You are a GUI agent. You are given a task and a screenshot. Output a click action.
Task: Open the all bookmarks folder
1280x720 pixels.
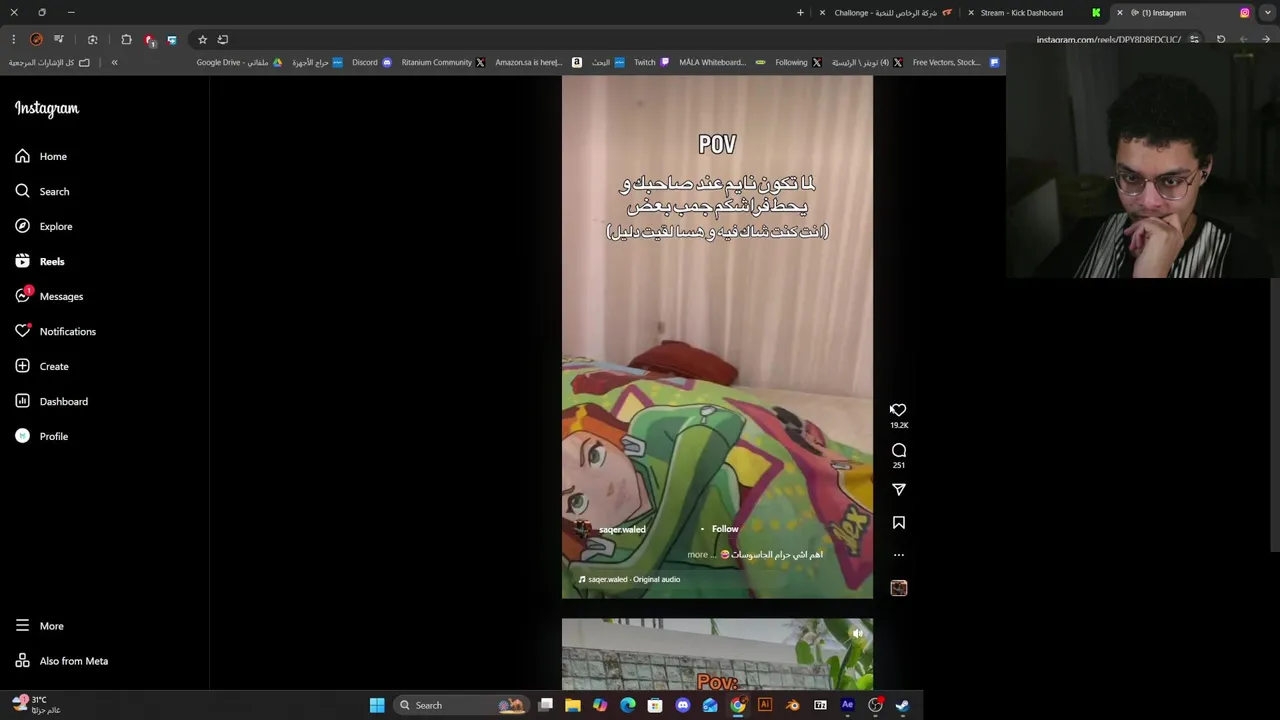(49, 62)
